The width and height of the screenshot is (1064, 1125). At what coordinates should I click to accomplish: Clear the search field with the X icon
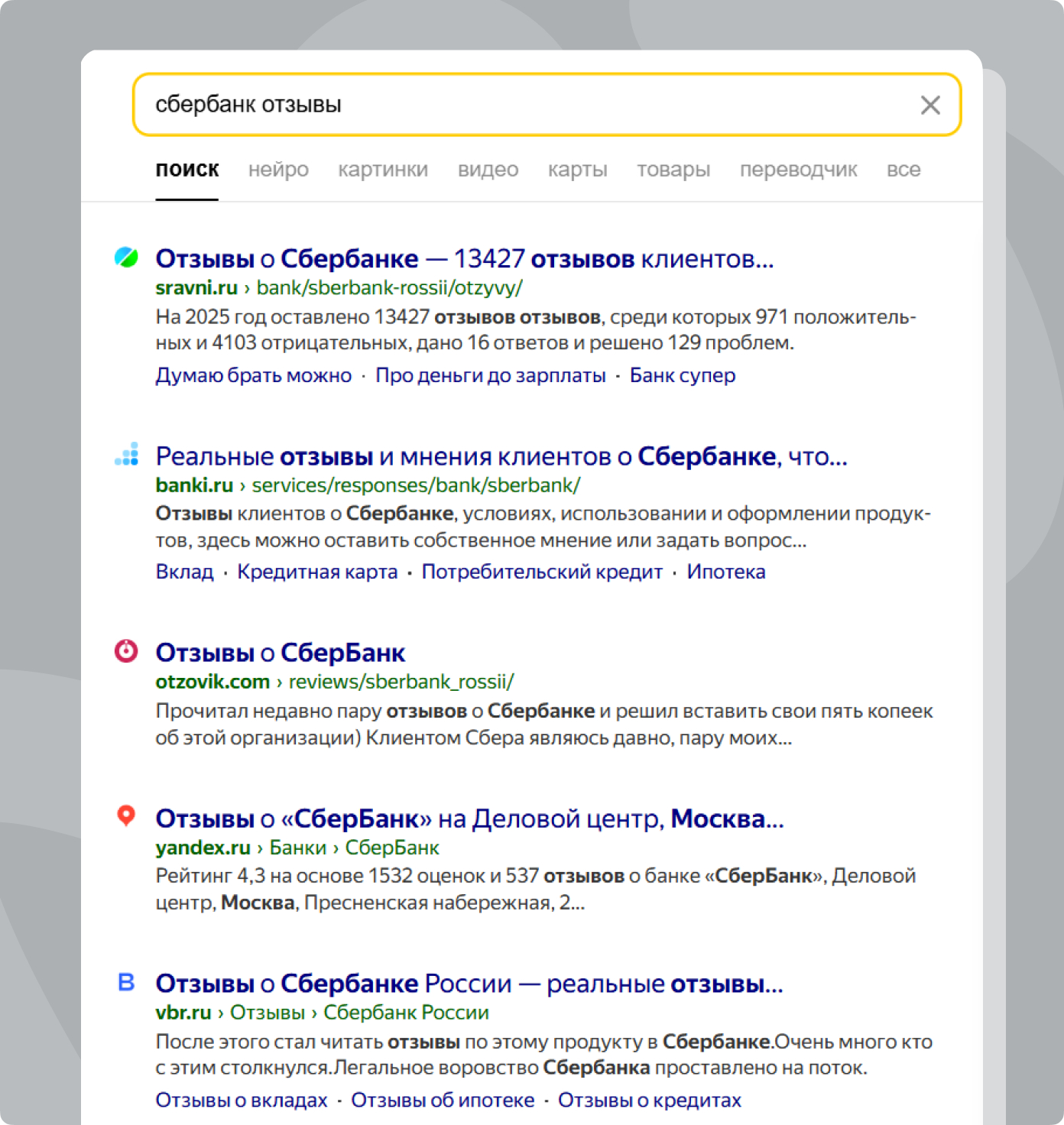pos(929,105)
